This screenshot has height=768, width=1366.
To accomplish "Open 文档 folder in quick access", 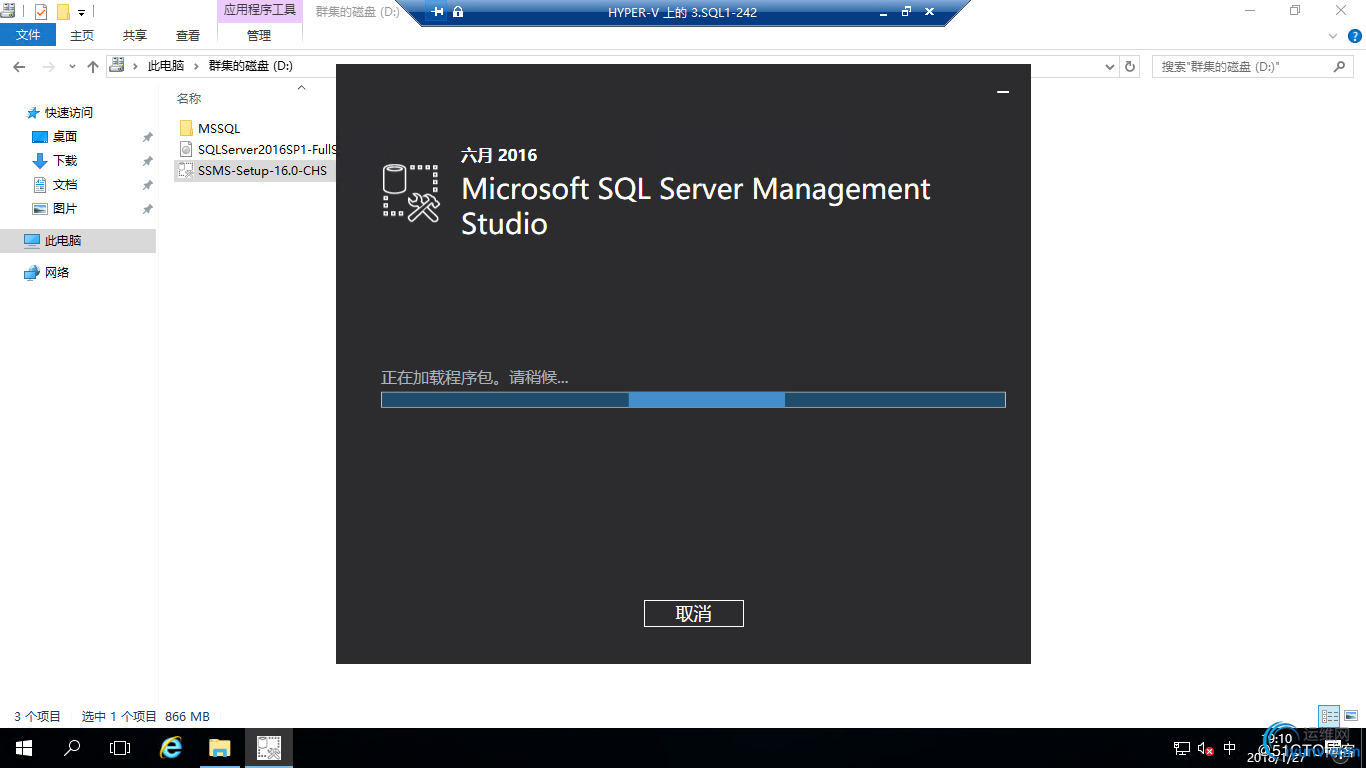I will pos(65,185).
